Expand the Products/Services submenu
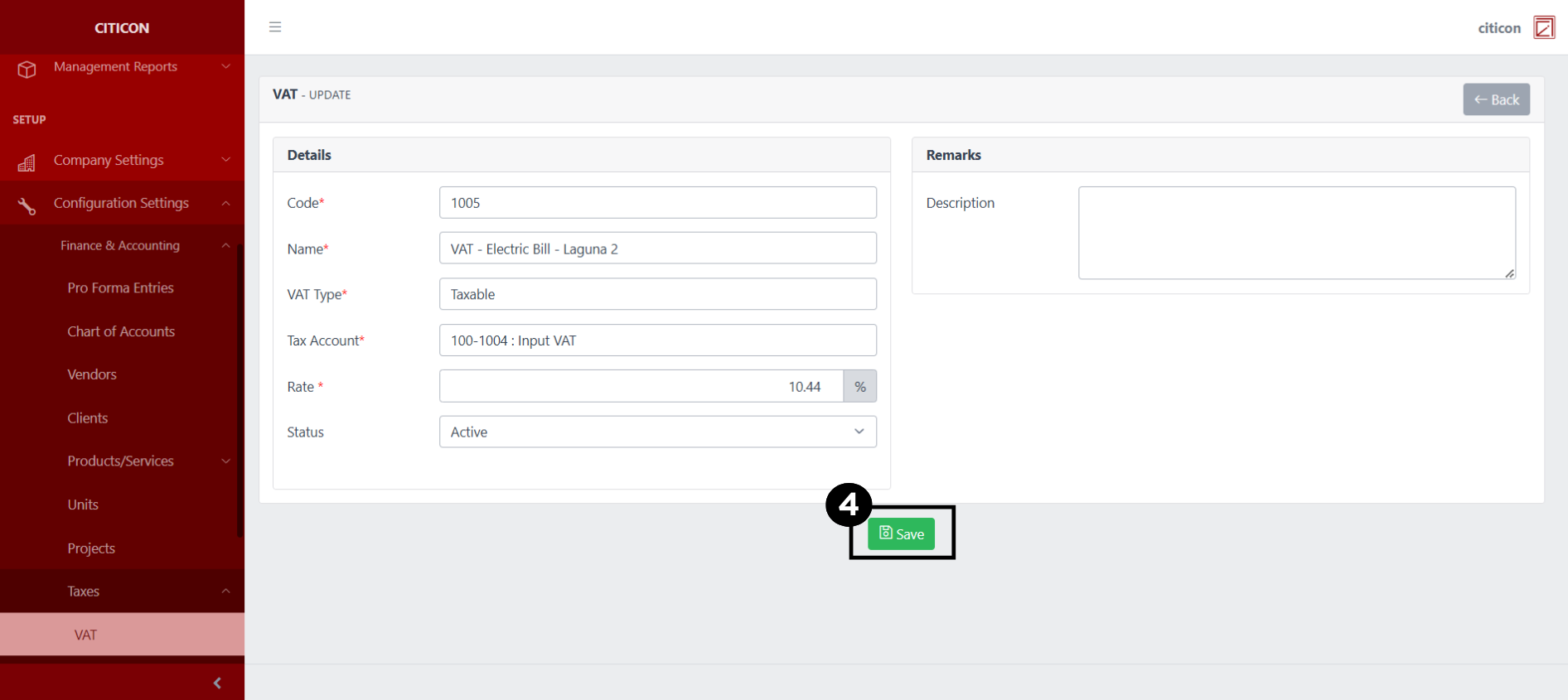Viewport: 1568px width, 700px height. (x=225, y=461)
